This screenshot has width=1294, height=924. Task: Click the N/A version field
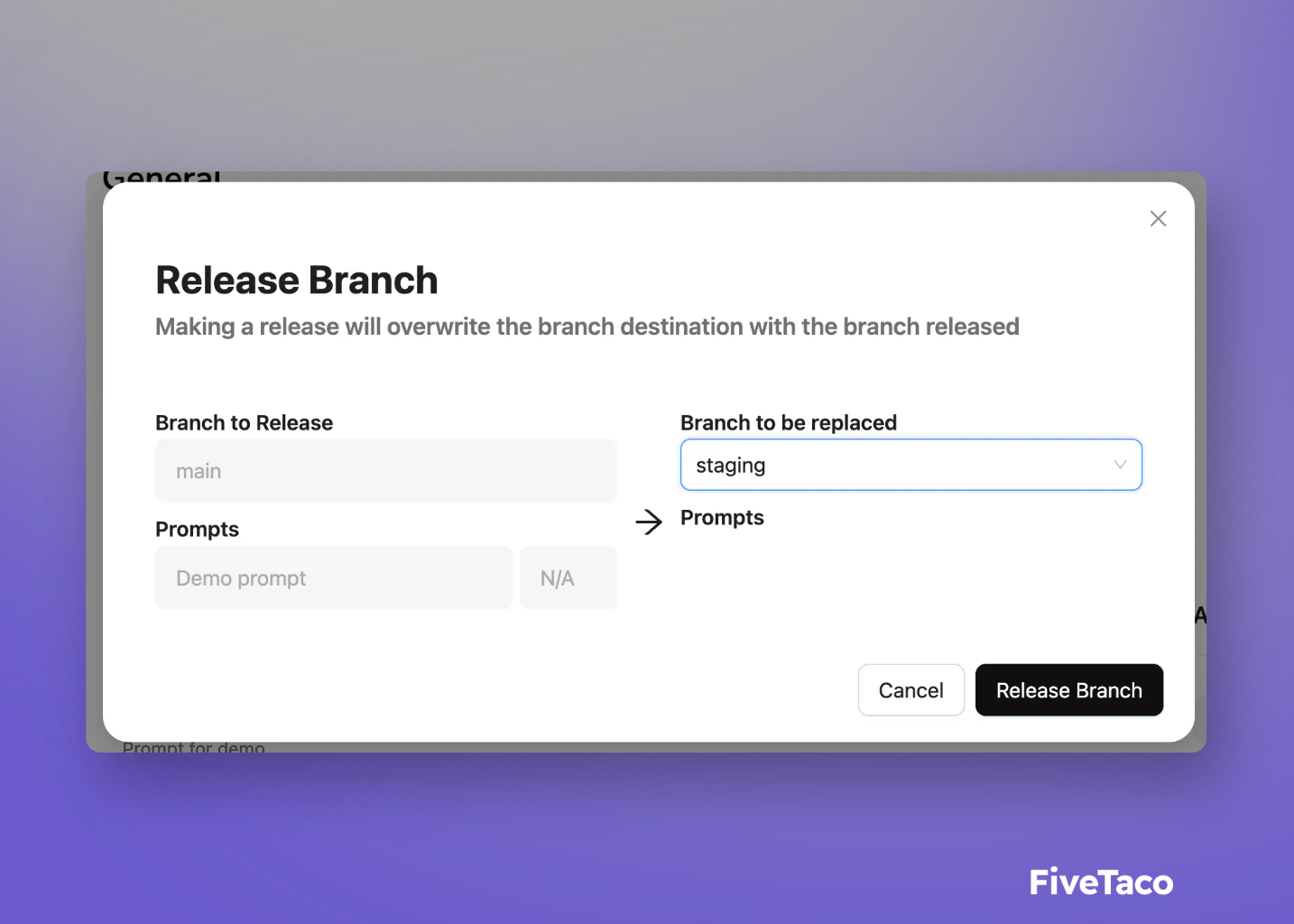click(568, 577)
